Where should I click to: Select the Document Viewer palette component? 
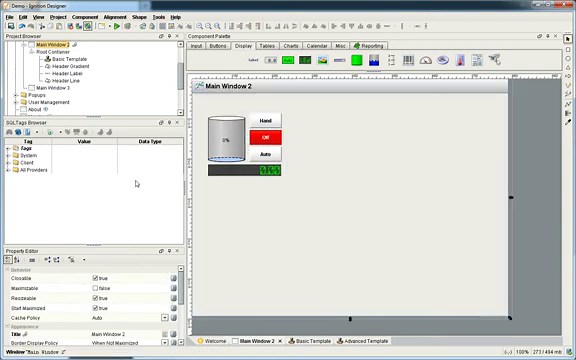click(x=477, y=60)
